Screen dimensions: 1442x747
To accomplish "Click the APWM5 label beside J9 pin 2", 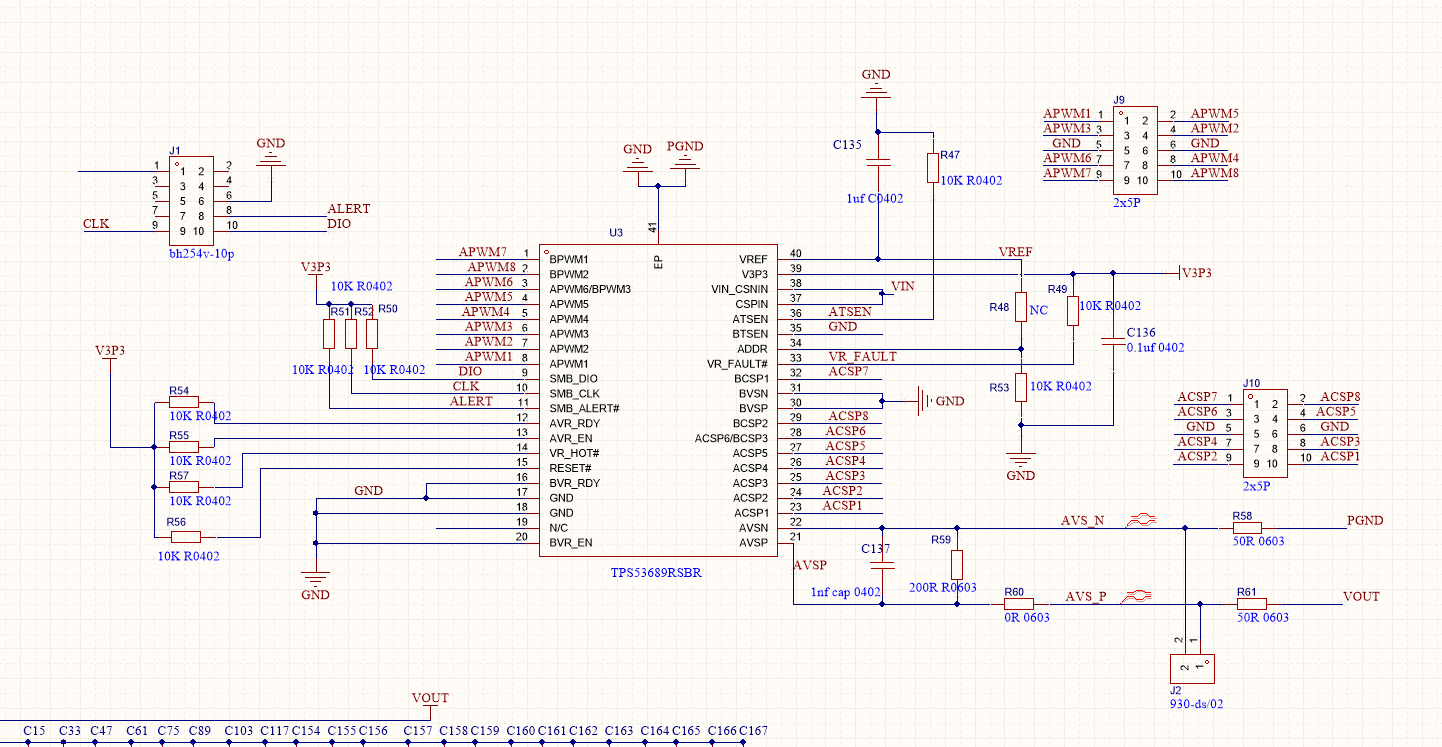I will point(1215,114).
